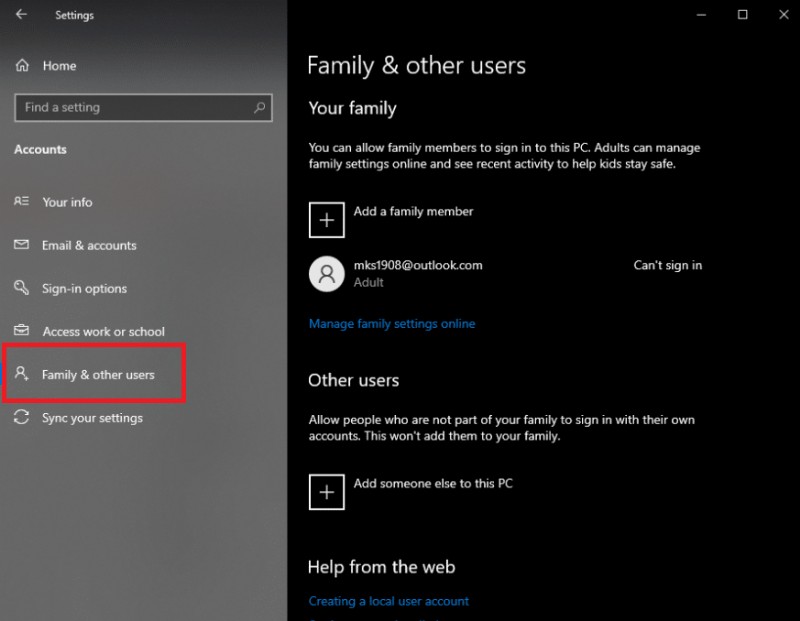Go to Sign-in options
800x621 pixels.
84,289
